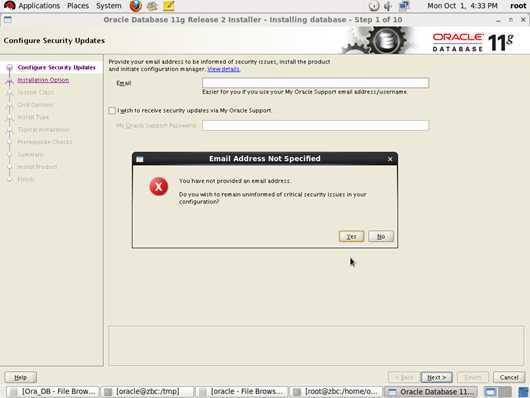
Task: Minimize the installer window
Action: [x=498, y=20]
